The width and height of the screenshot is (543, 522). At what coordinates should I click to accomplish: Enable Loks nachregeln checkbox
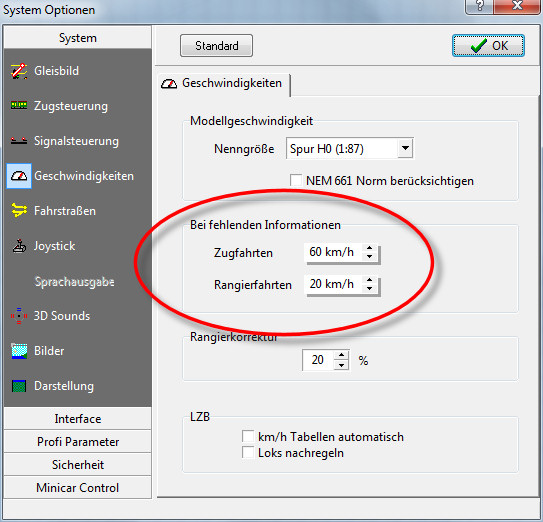[248, 452]
